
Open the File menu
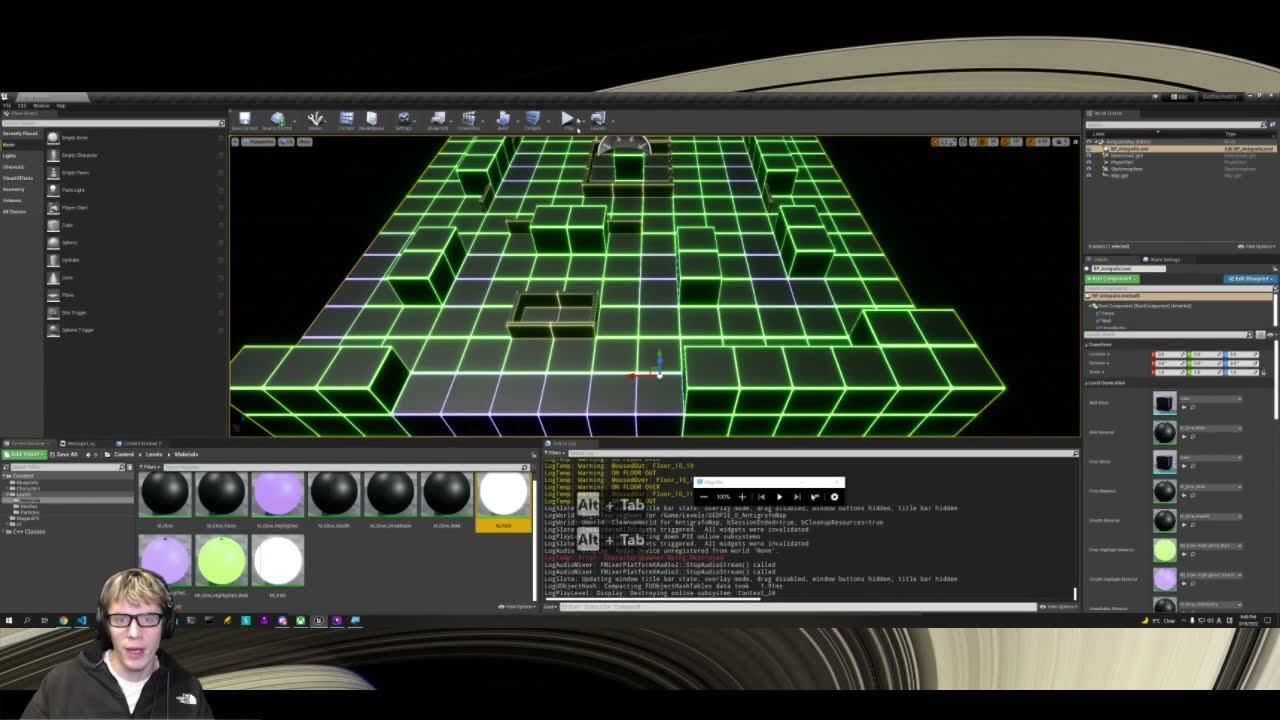pos(7,105)
